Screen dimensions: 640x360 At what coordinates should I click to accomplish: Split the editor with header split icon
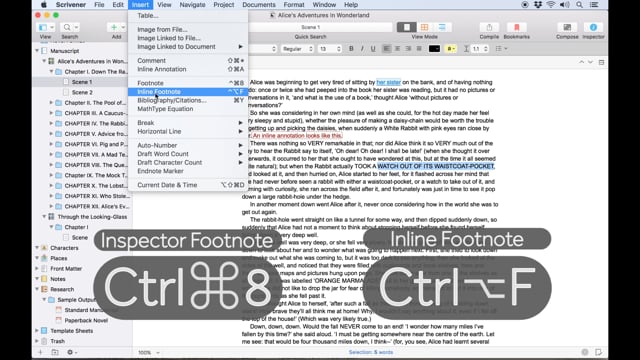[601, 62]
